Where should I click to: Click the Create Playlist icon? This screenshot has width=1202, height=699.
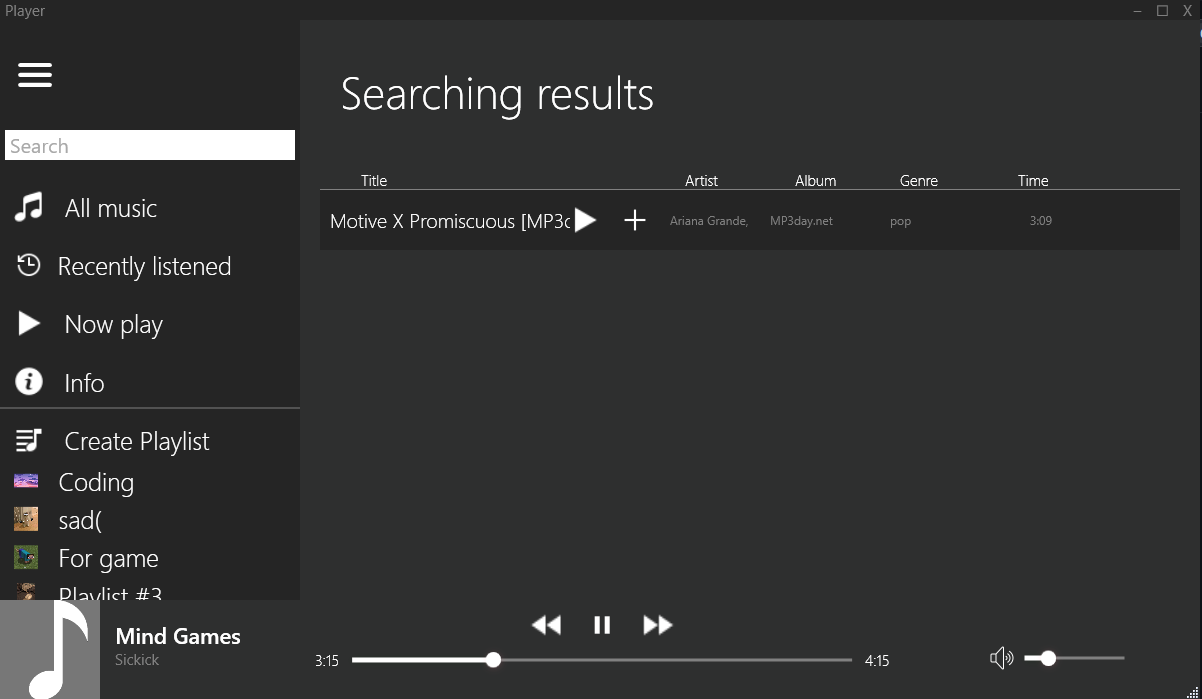pyautogui.click(x=29, y=440)
